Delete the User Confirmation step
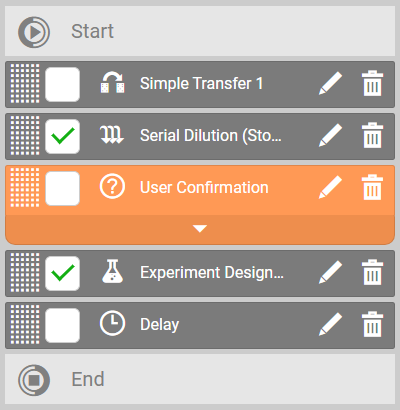 coord(372,187)
